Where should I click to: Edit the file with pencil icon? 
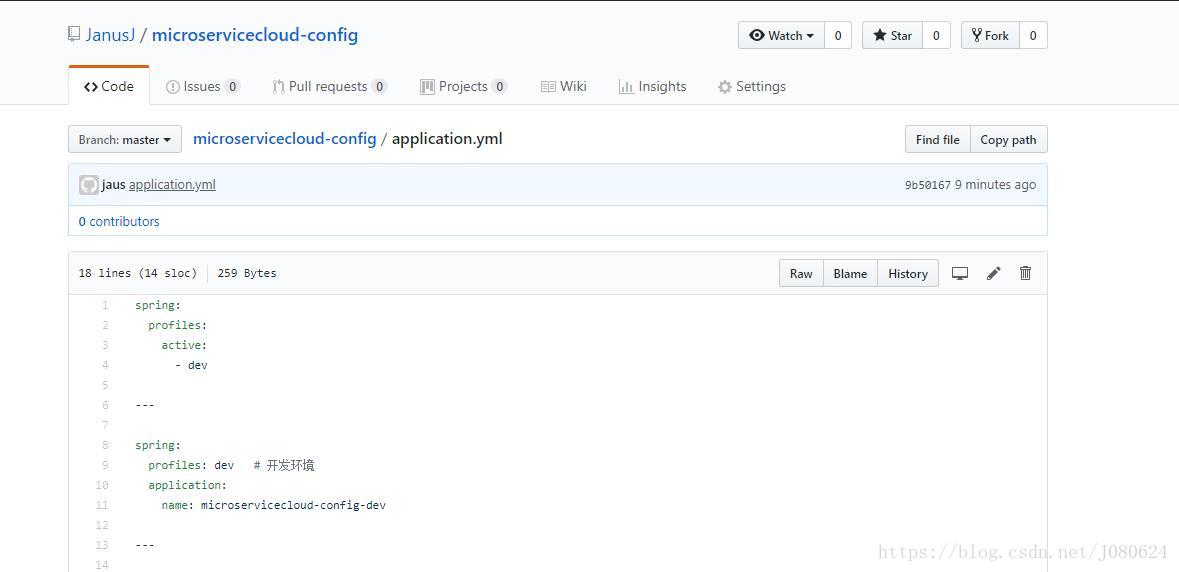[993, 274]
